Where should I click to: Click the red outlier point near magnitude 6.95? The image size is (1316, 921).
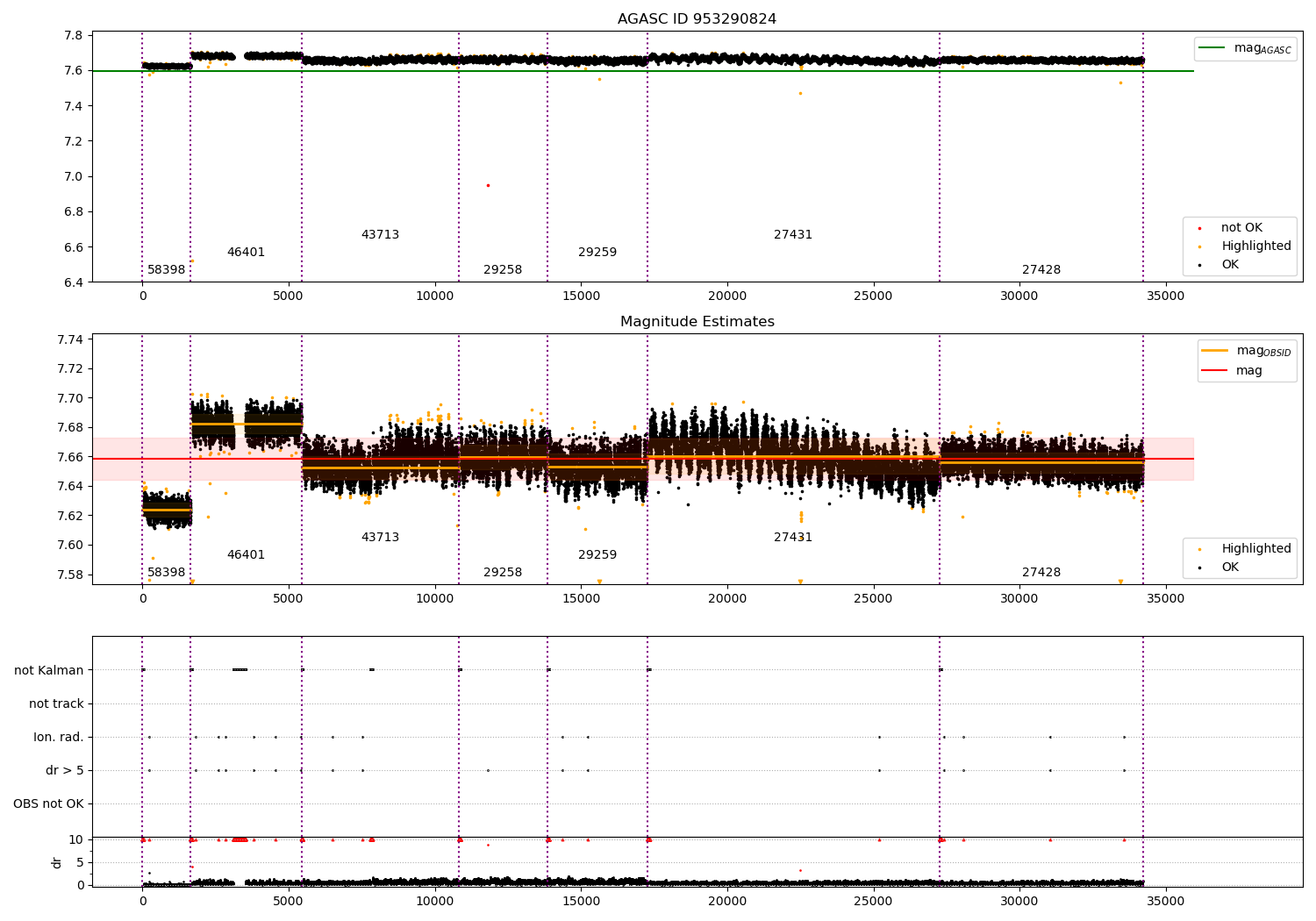488,185
